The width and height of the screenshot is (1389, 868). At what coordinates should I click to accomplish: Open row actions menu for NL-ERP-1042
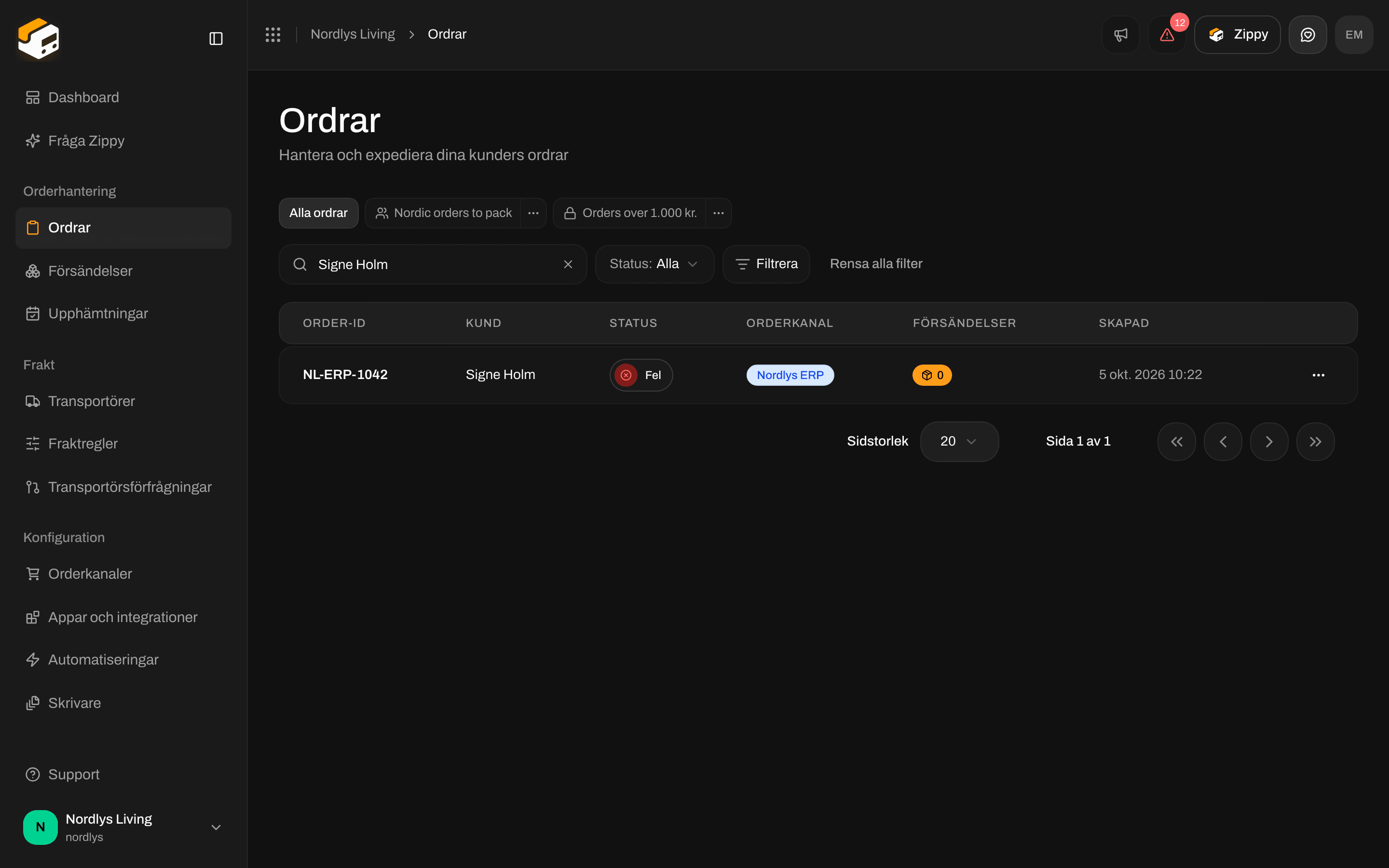click(x=1318, y=375)
